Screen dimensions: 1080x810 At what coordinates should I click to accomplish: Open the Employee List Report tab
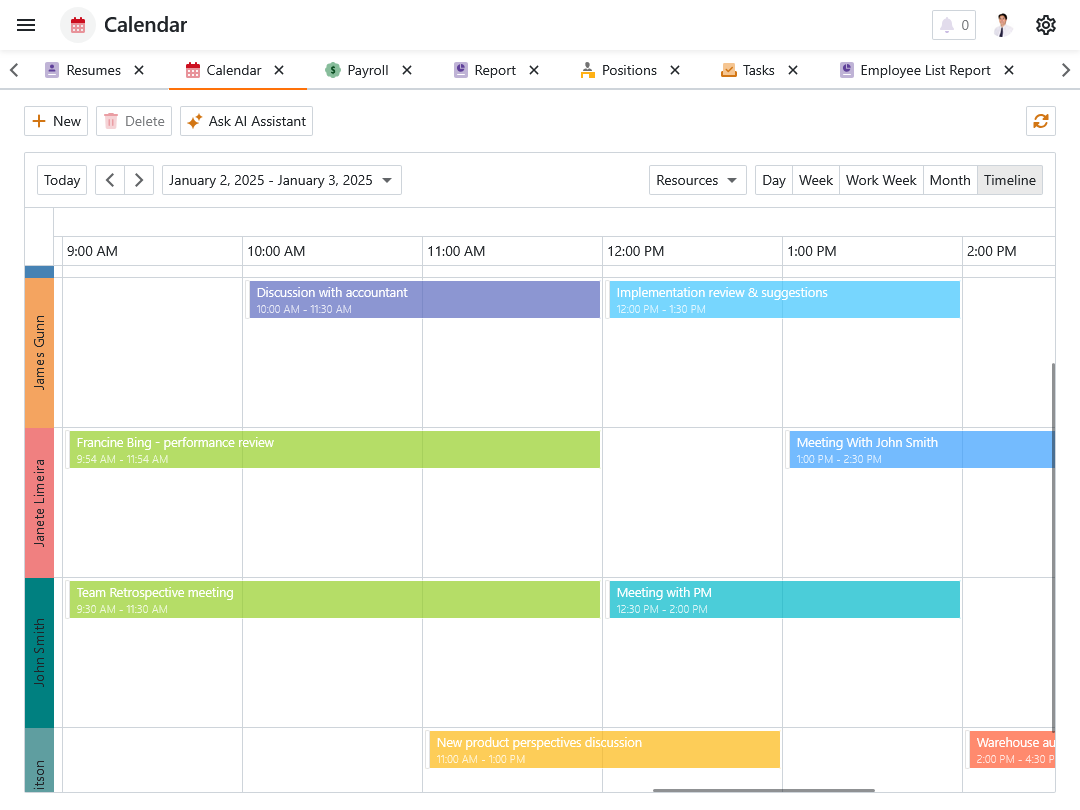tap(924, 70)
